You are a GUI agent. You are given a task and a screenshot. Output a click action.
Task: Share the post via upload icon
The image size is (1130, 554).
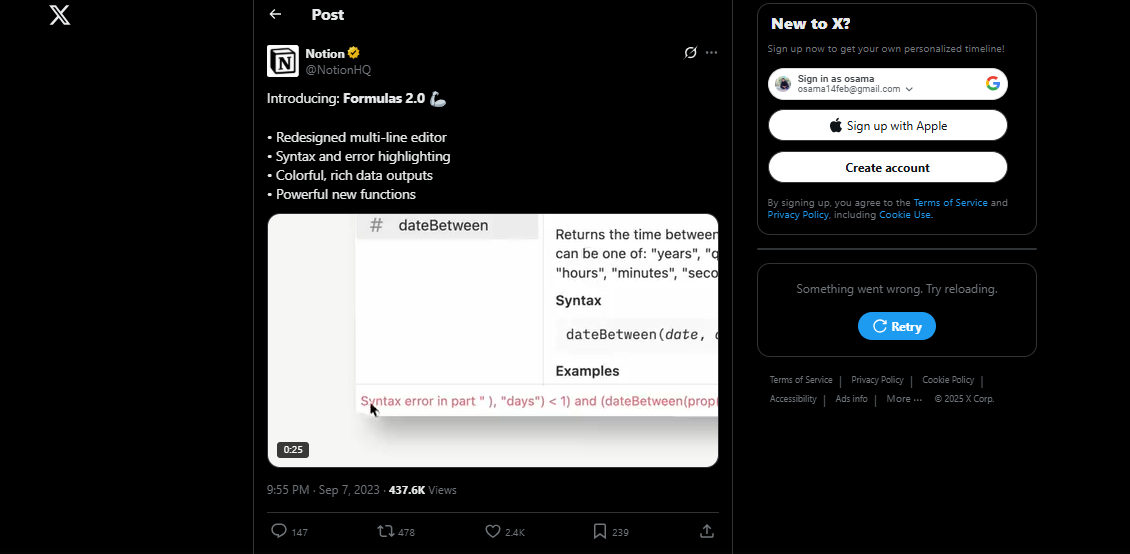707,532
